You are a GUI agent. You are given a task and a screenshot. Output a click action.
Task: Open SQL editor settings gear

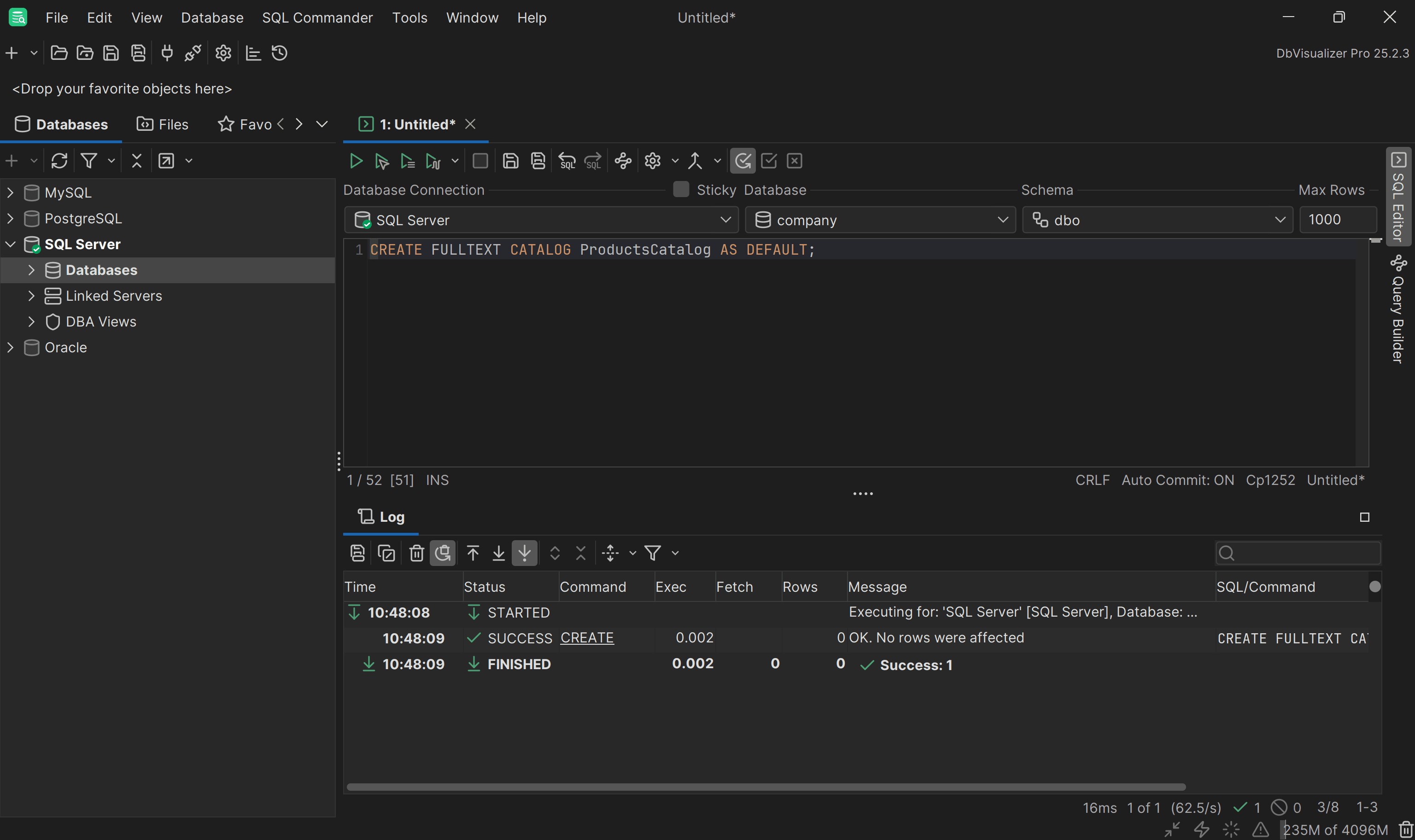[x=653, y=161]
